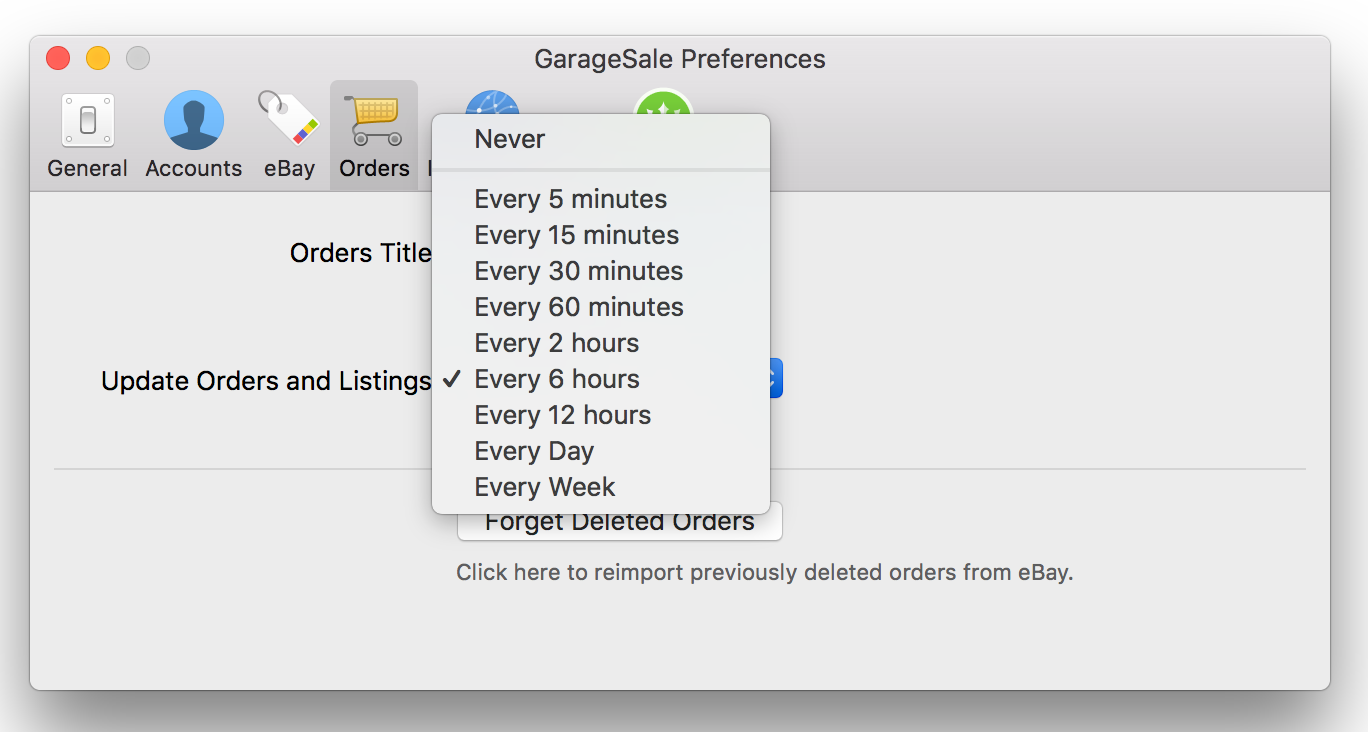Minimize the preferences window with yellow button
The width and height of the screenshot is (1368, 732).
[x=98, y=58]
